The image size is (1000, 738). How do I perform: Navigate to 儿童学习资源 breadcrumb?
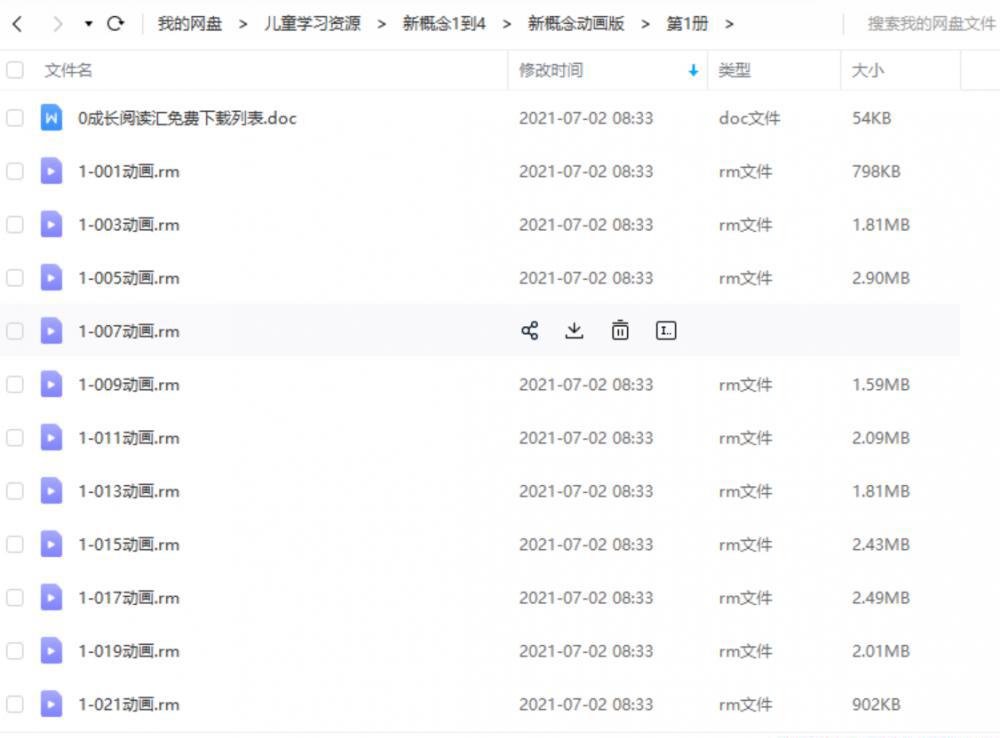312,24
